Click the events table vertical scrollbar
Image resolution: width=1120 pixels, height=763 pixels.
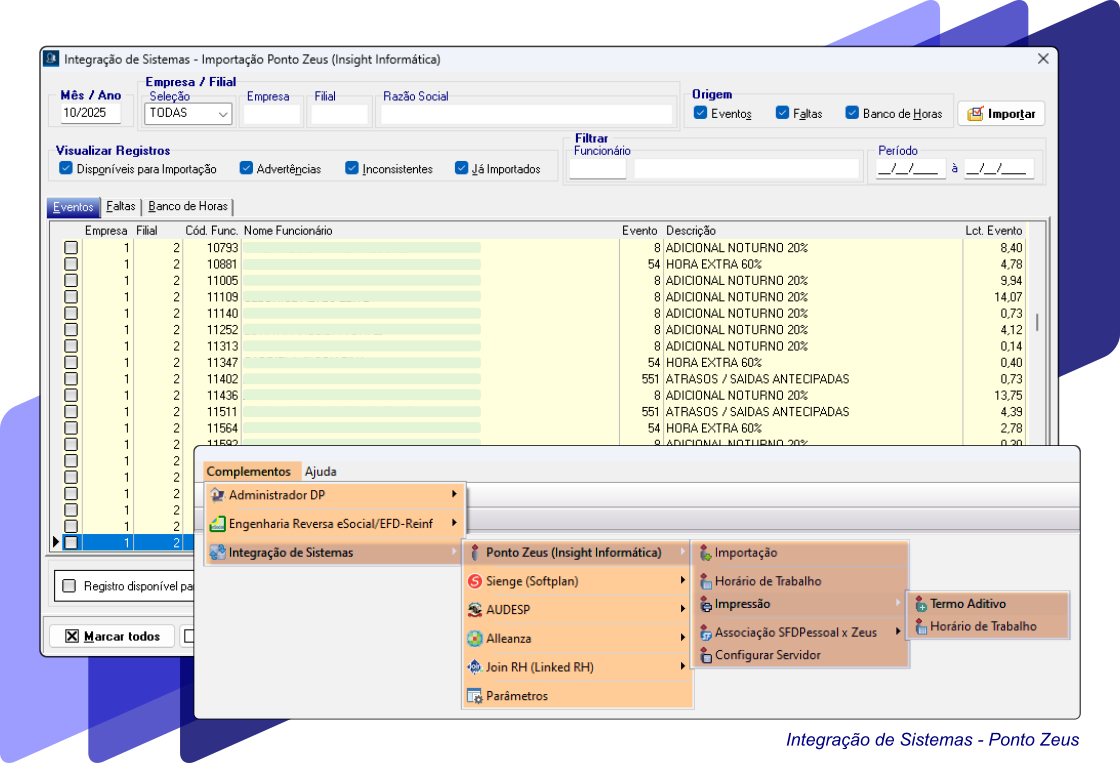[x=1037, y=322]
